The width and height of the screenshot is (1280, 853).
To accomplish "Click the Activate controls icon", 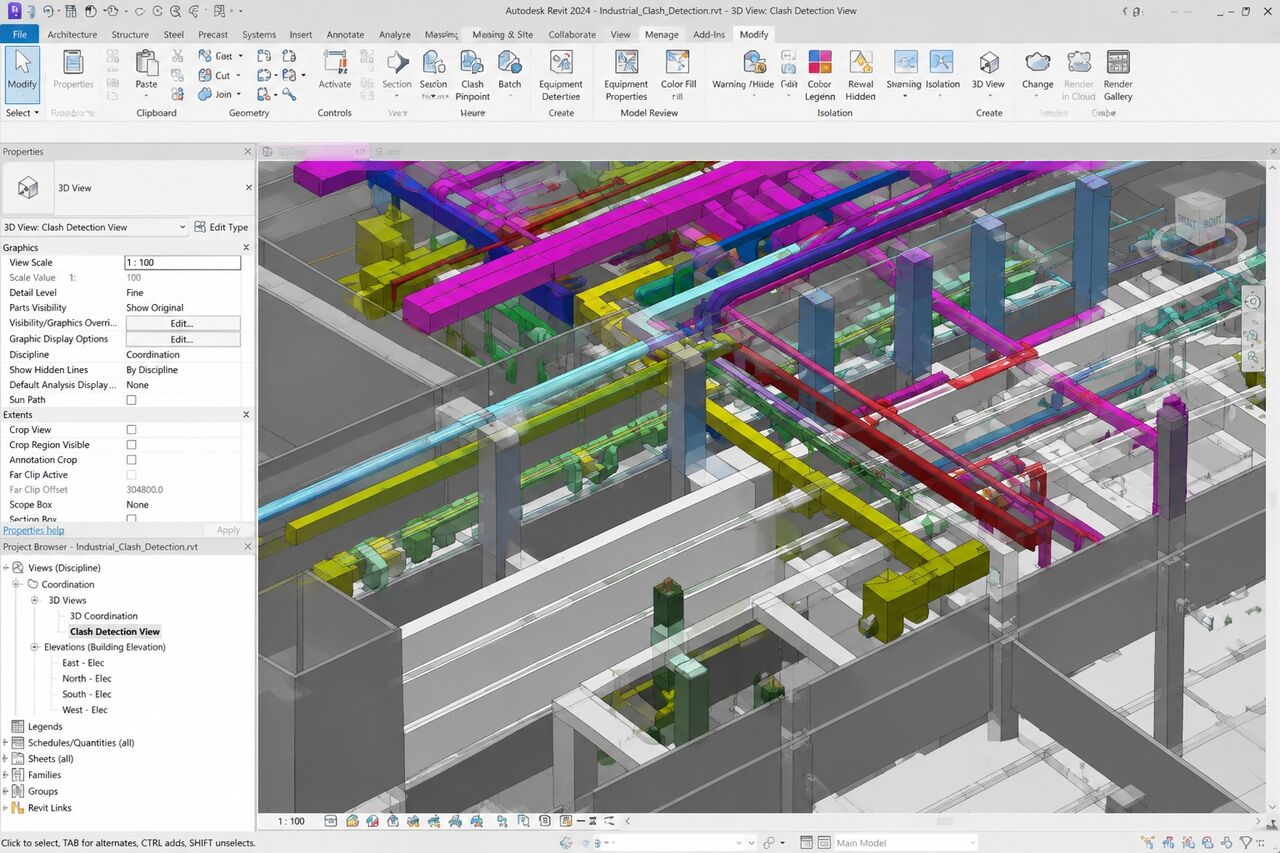I will tap(335, 64).
